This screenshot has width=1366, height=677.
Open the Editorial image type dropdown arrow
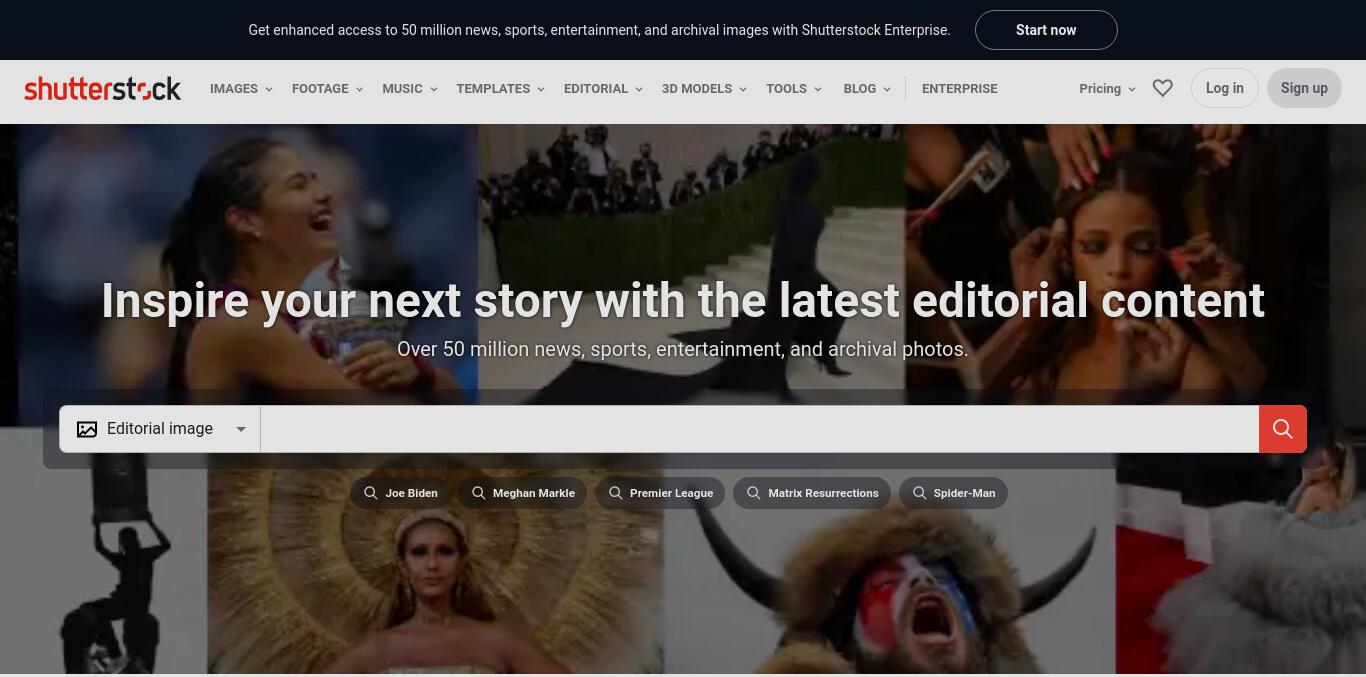coord(241,429)
